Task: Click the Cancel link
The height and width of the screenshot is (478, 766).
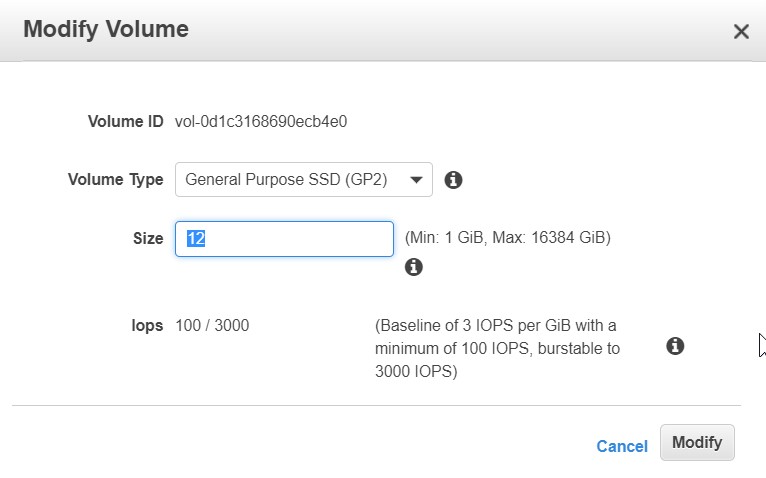Action: click(x=622, y=446)
